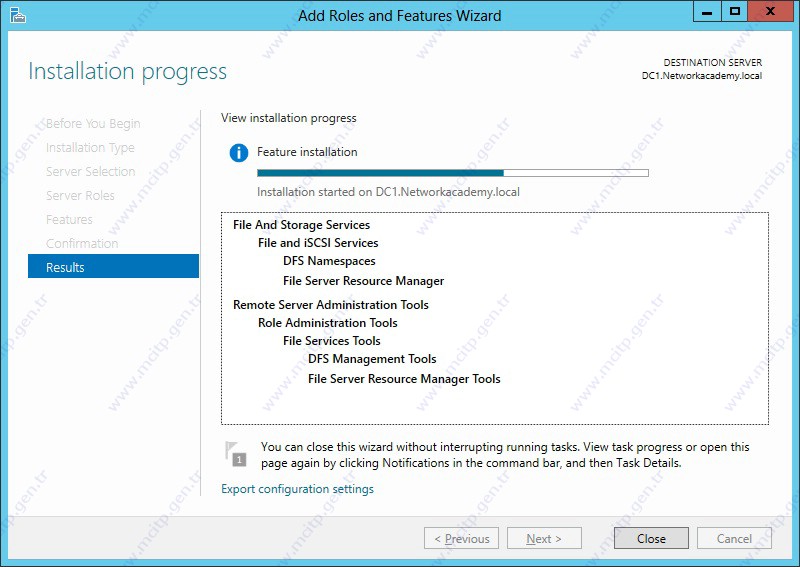Select the Server Selection step
The height and width of the screenshot is (567, 800).
[x=90, y=171]
